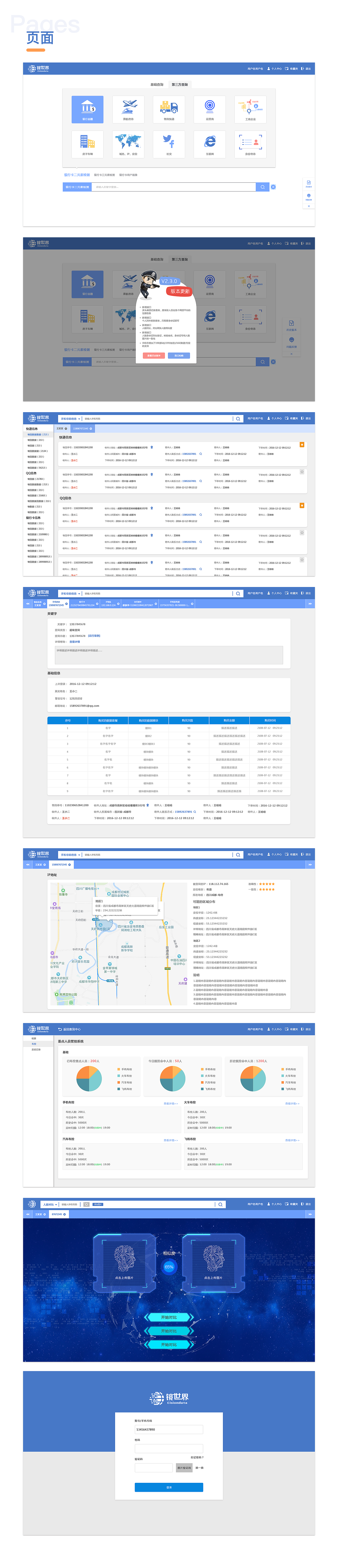338x1568 pixels.
Task: Click 换一张 to refresh captcha on login page
Action: (199, 1468)
